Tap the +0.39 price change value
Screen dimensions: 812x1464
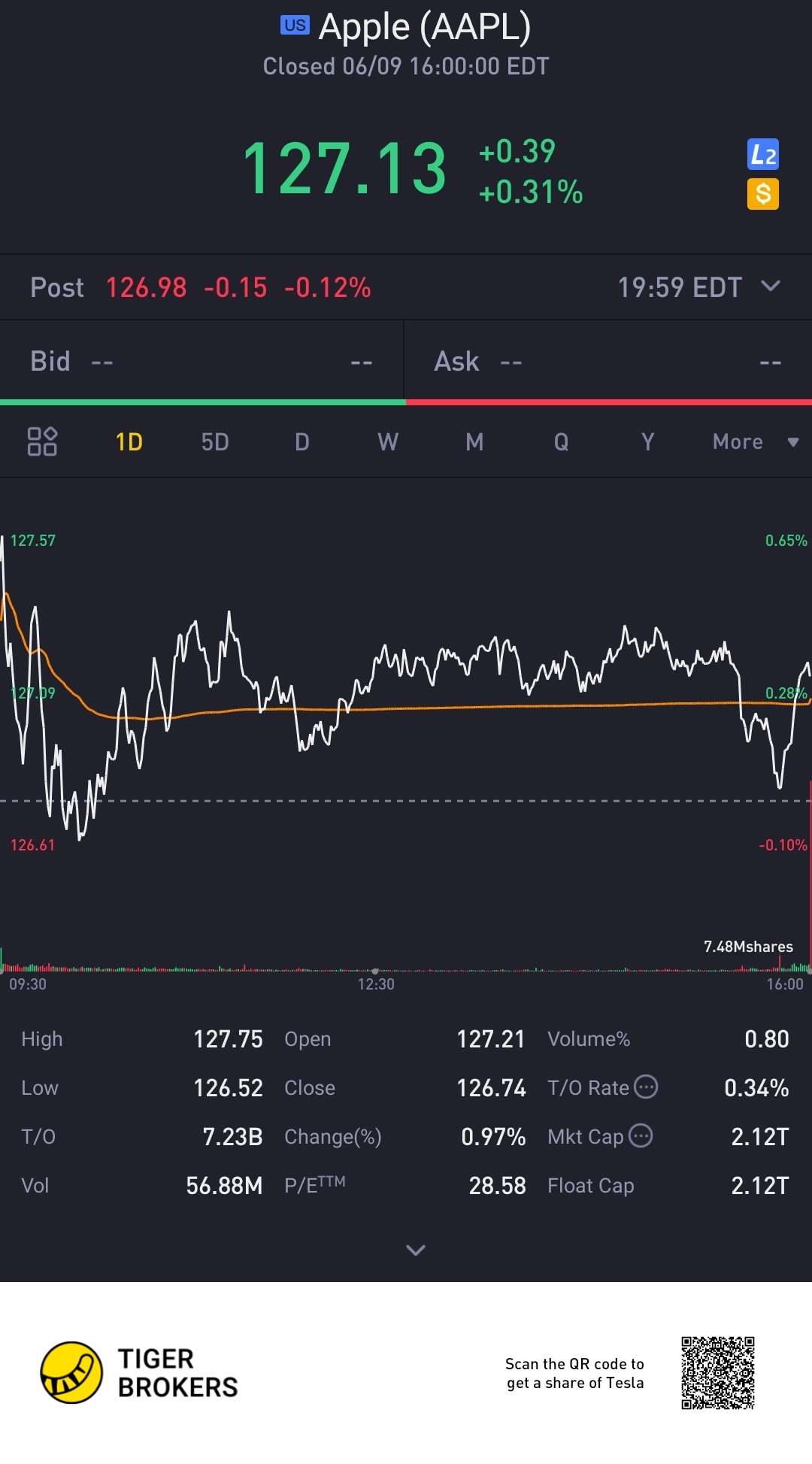coord(517,151)
